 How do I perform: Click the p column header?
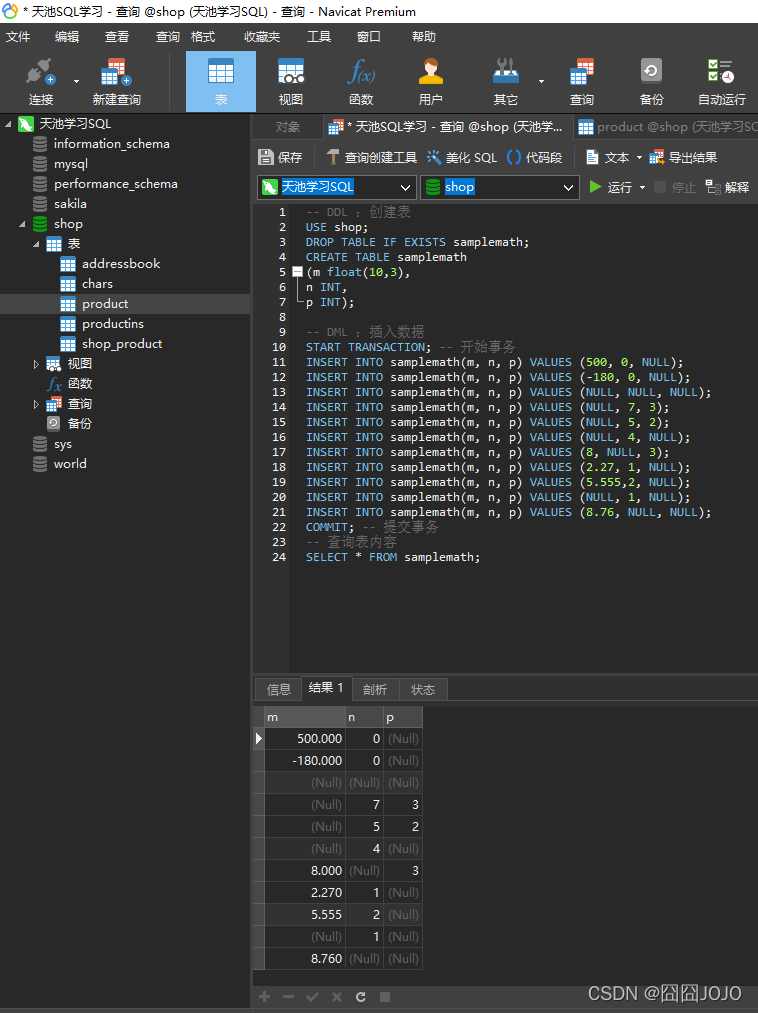coord(403,717)
